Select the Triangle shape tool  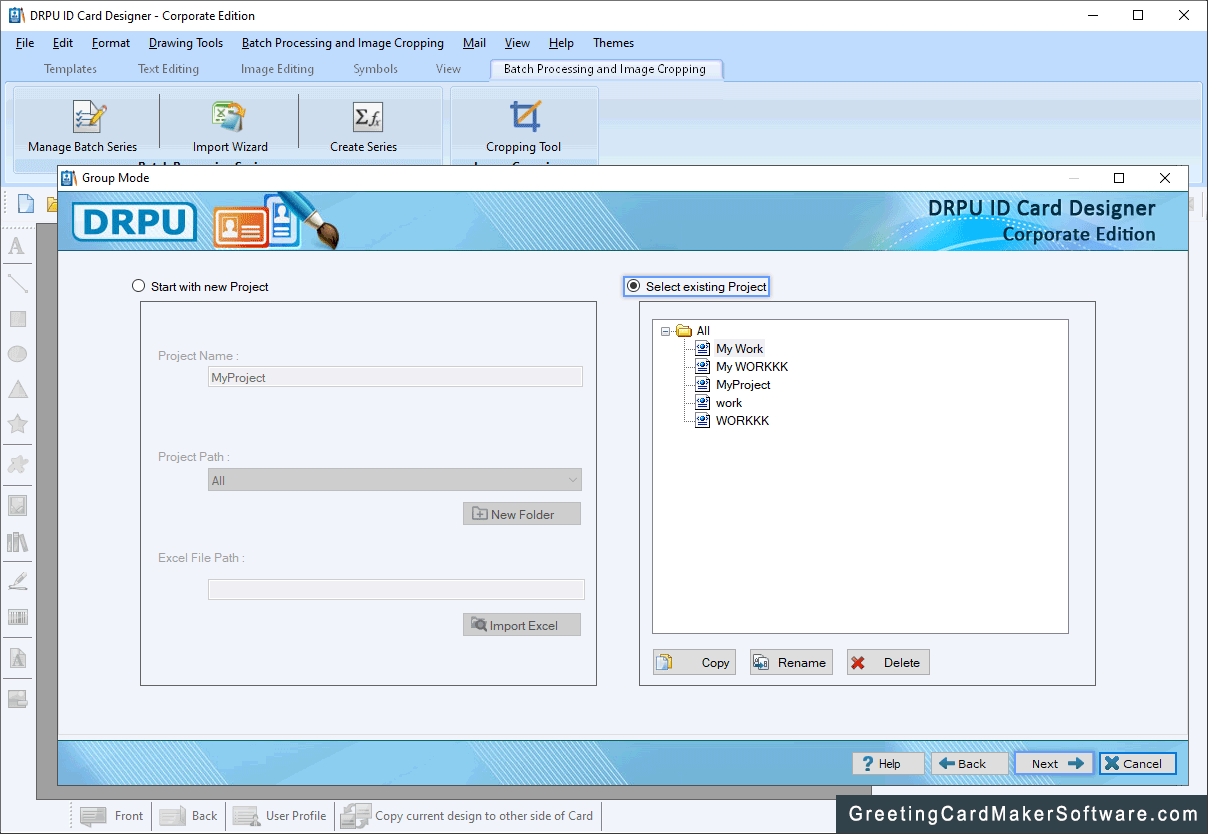click(17, 389)
